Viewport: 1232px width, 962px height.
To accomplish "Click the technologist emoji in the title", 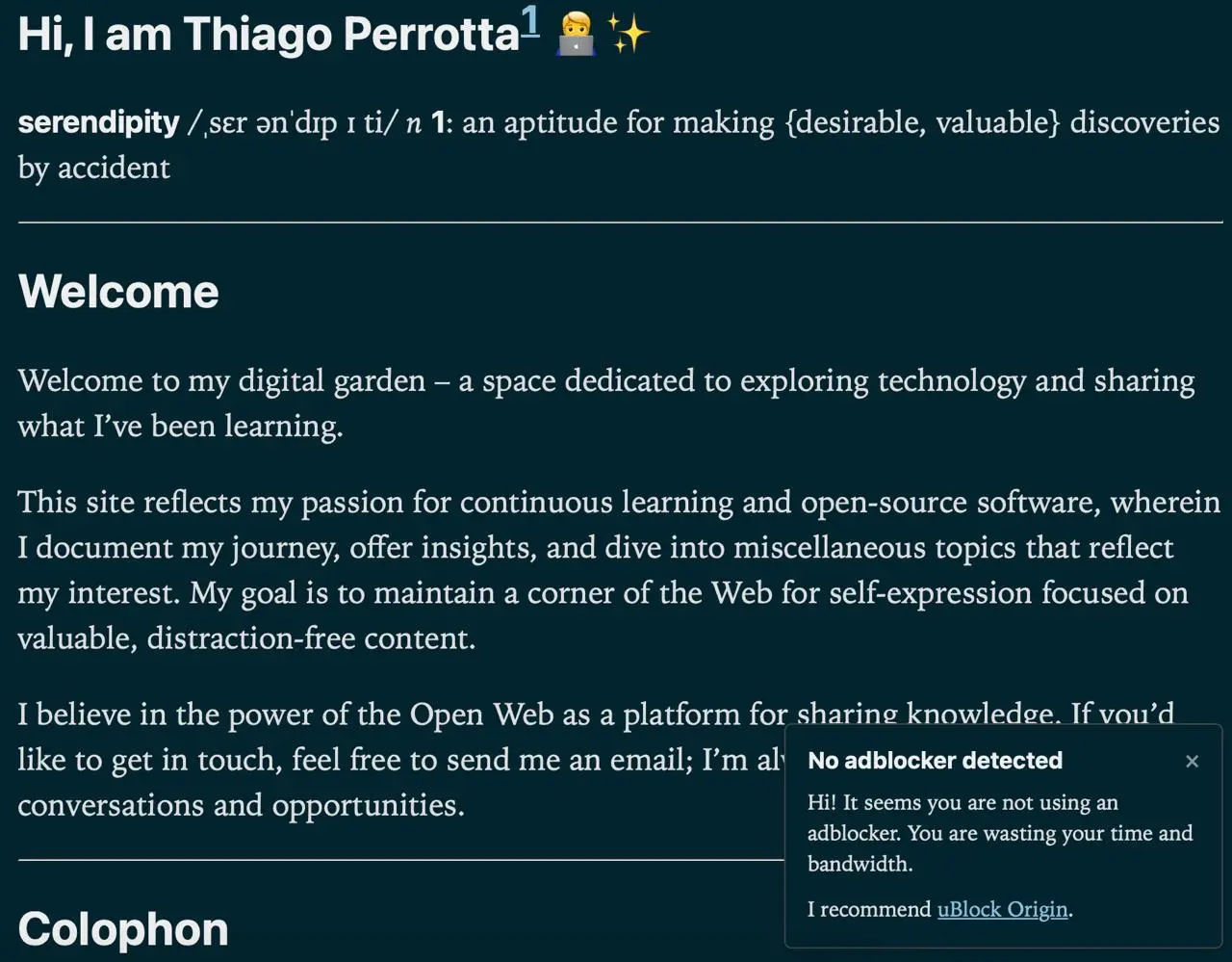I will 576,36.
